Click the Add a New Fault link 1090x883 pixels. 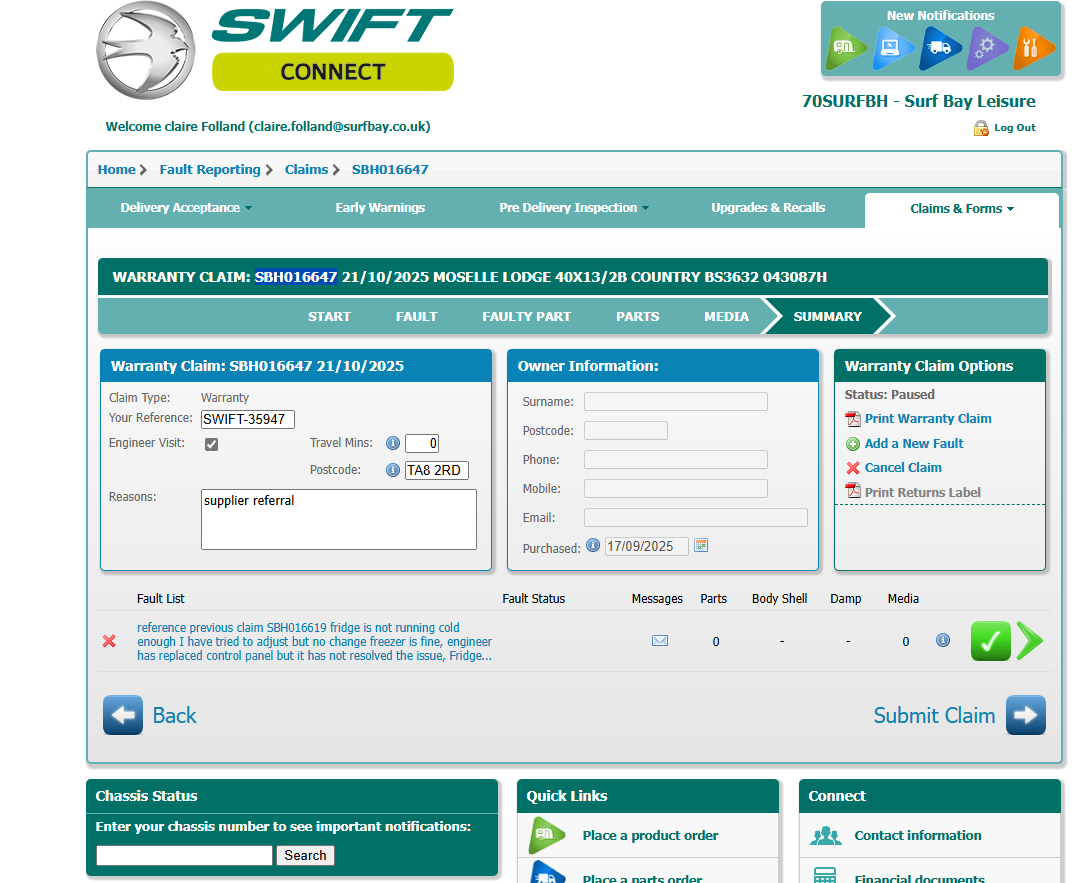tap(914, 444)
